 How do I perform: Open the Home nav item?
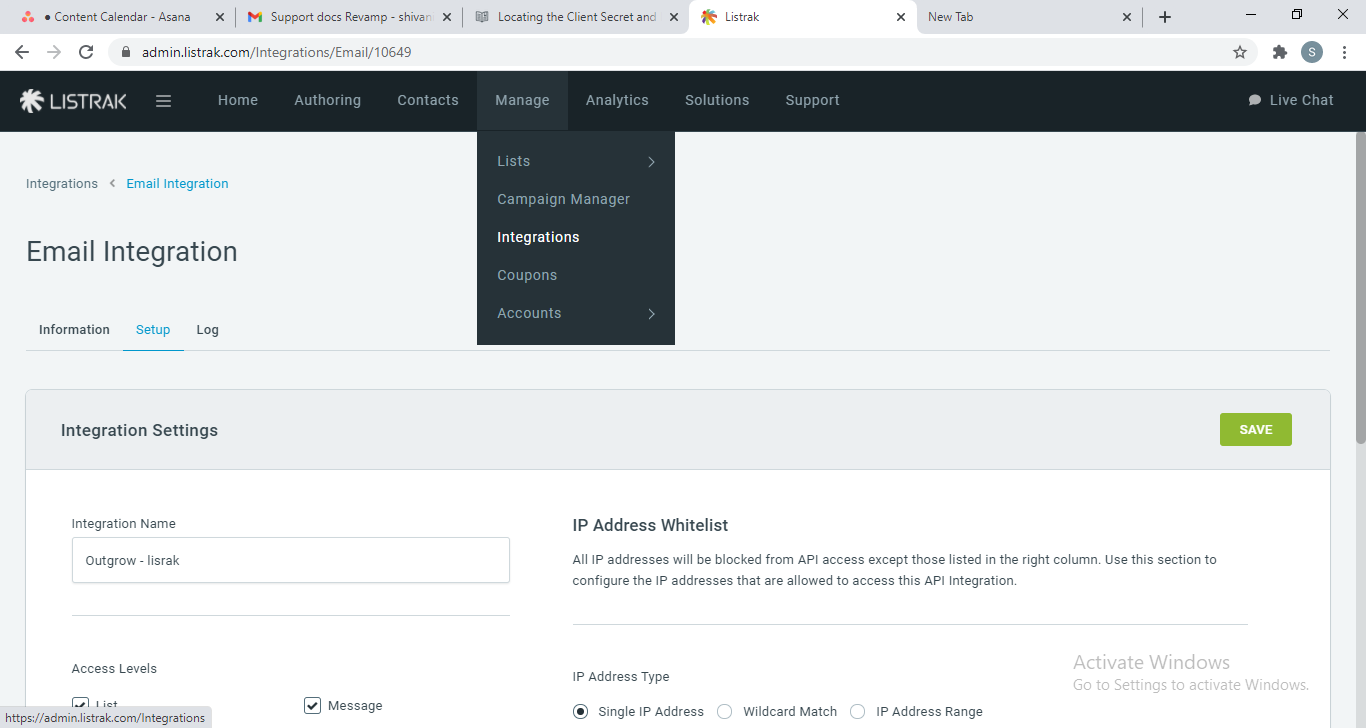click(238, 100)
